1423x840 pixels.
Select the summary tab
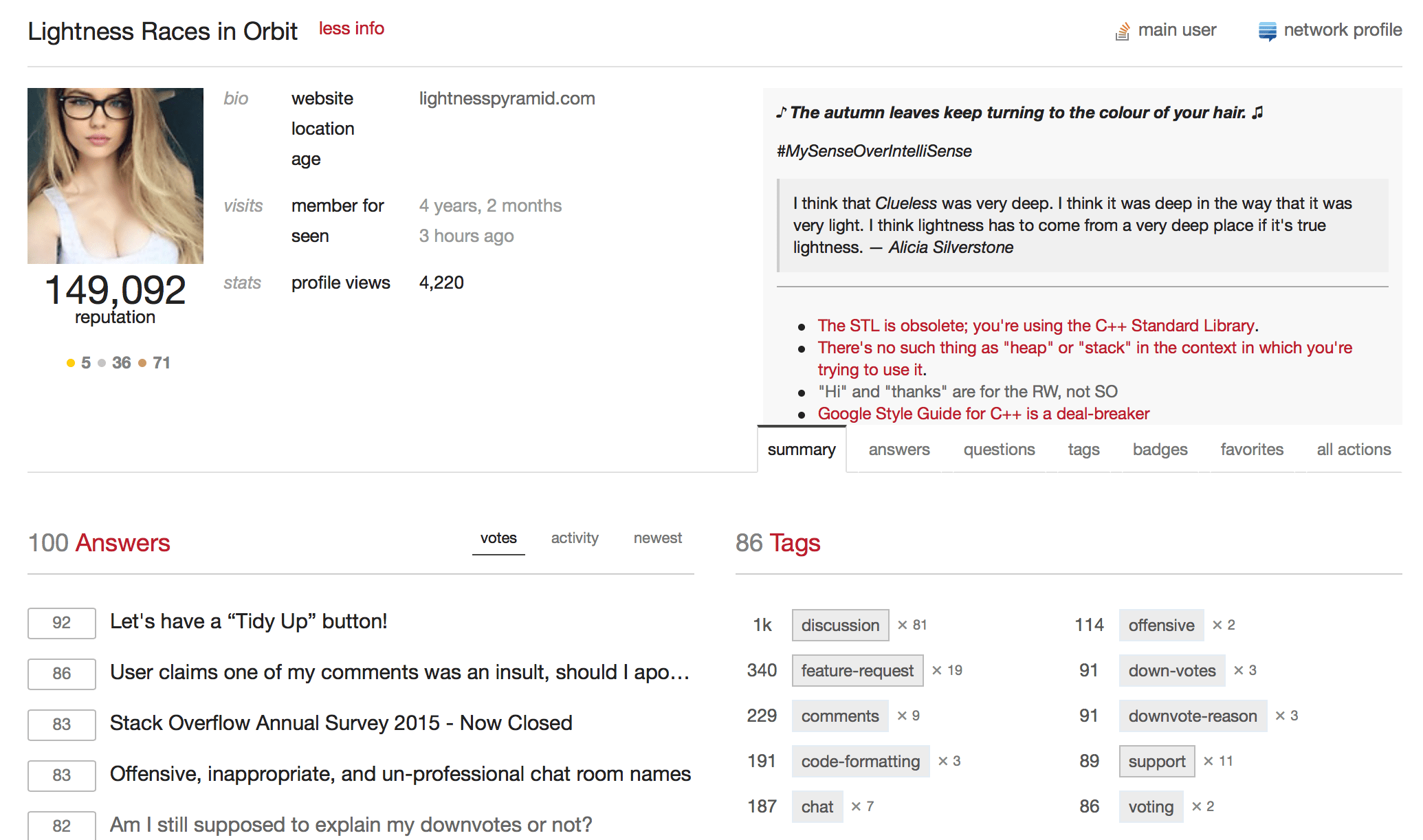pyautogui.click(x=802, y=450)
